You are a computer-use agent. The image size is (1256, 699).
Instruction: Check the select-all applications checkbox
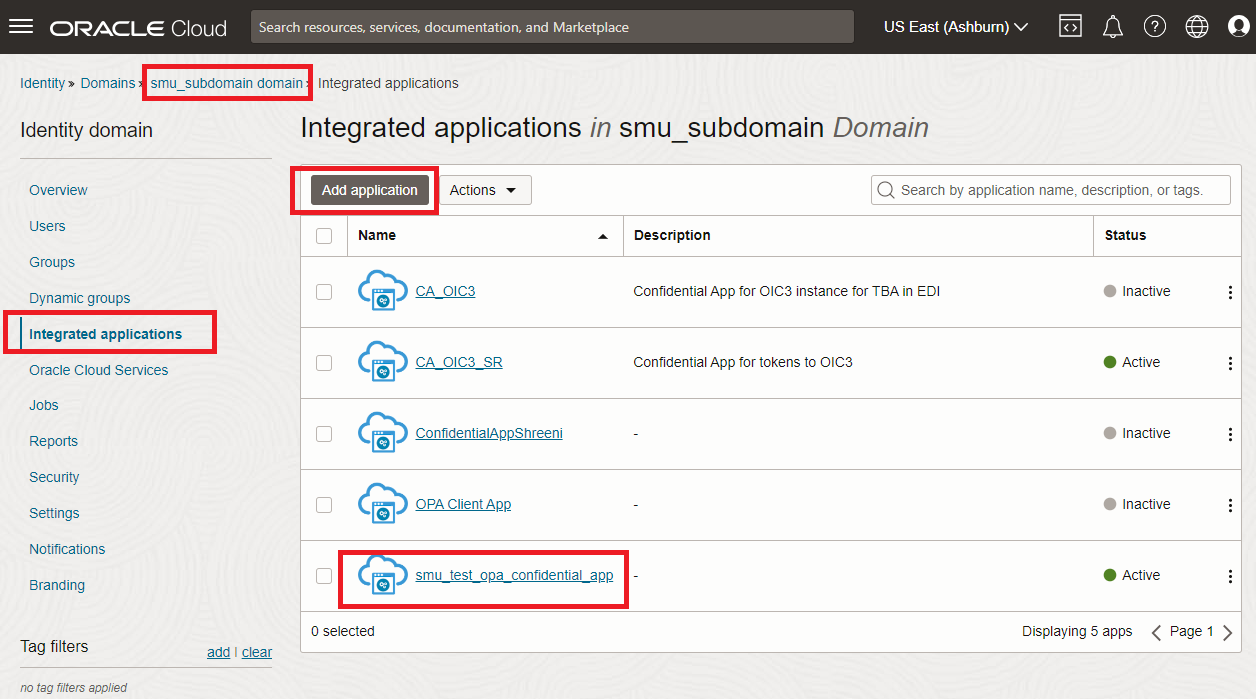(324, 235)
